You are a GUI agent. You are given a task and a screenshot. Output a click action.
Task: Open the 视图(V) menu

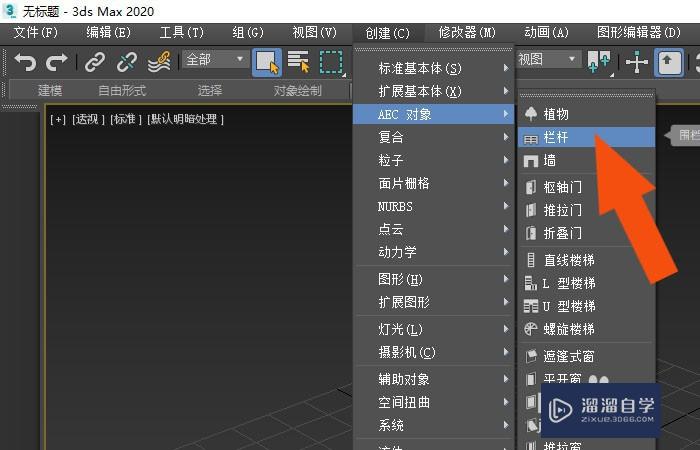314,33
